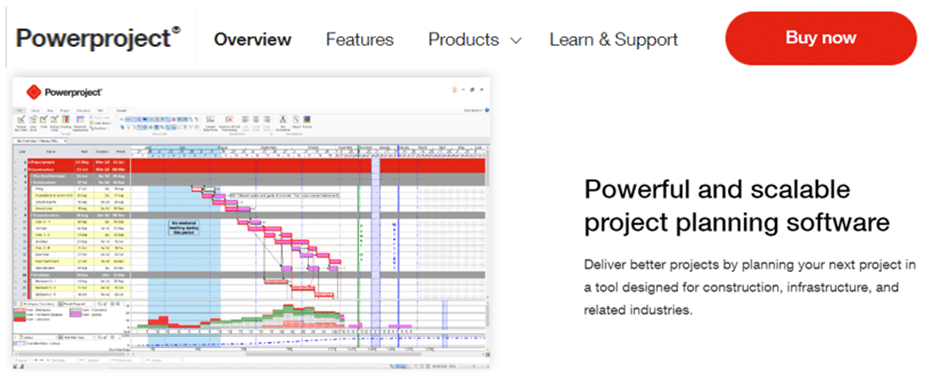Click the red Powerproject diamond logo icon
The height and width of the screenshot is (388, 932).
point(34,92)
